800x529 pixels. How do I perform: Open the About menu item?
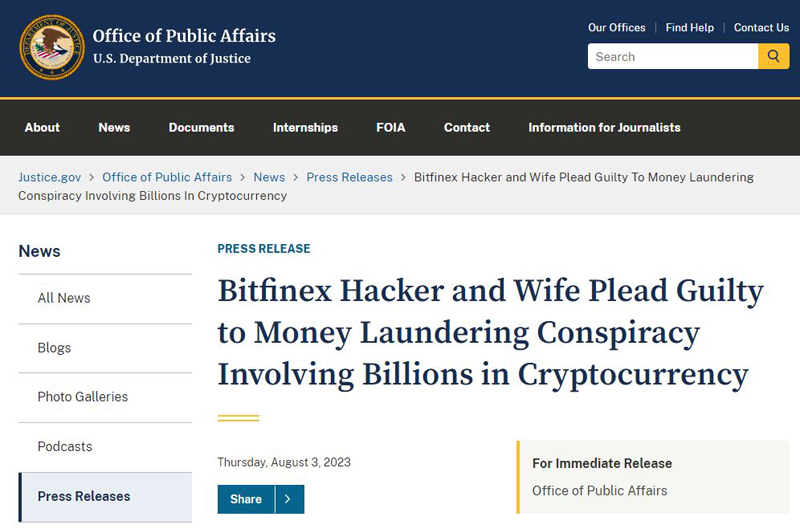42,128
